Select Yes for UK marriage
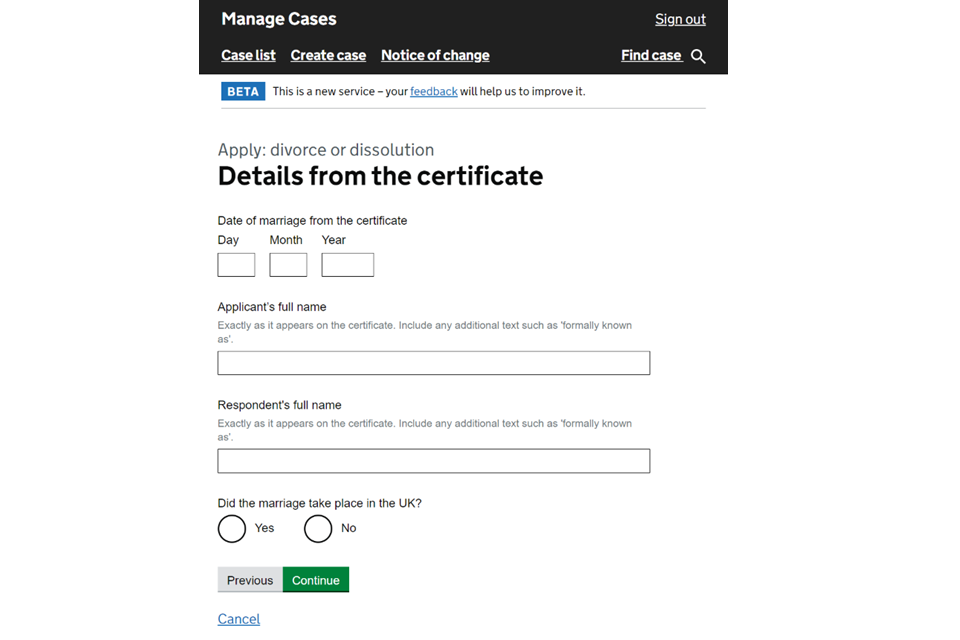The image size is (960, 640). point(232,529)
